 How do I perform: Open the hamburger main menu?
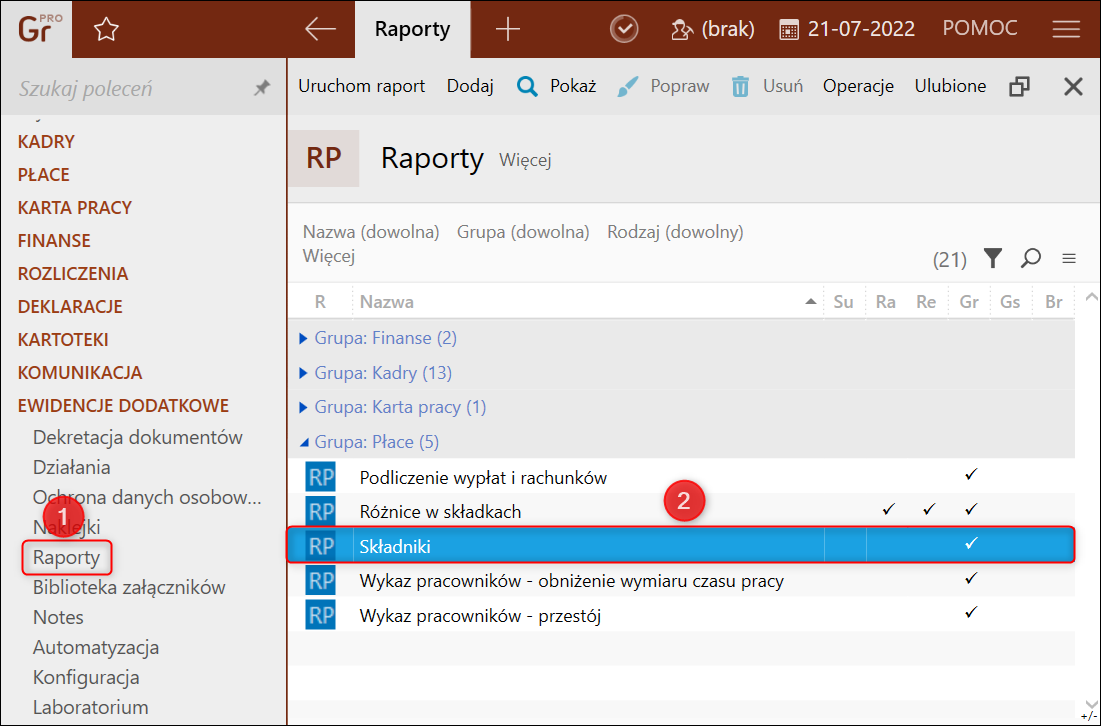pyautogui.click(x=1066, y=30)
